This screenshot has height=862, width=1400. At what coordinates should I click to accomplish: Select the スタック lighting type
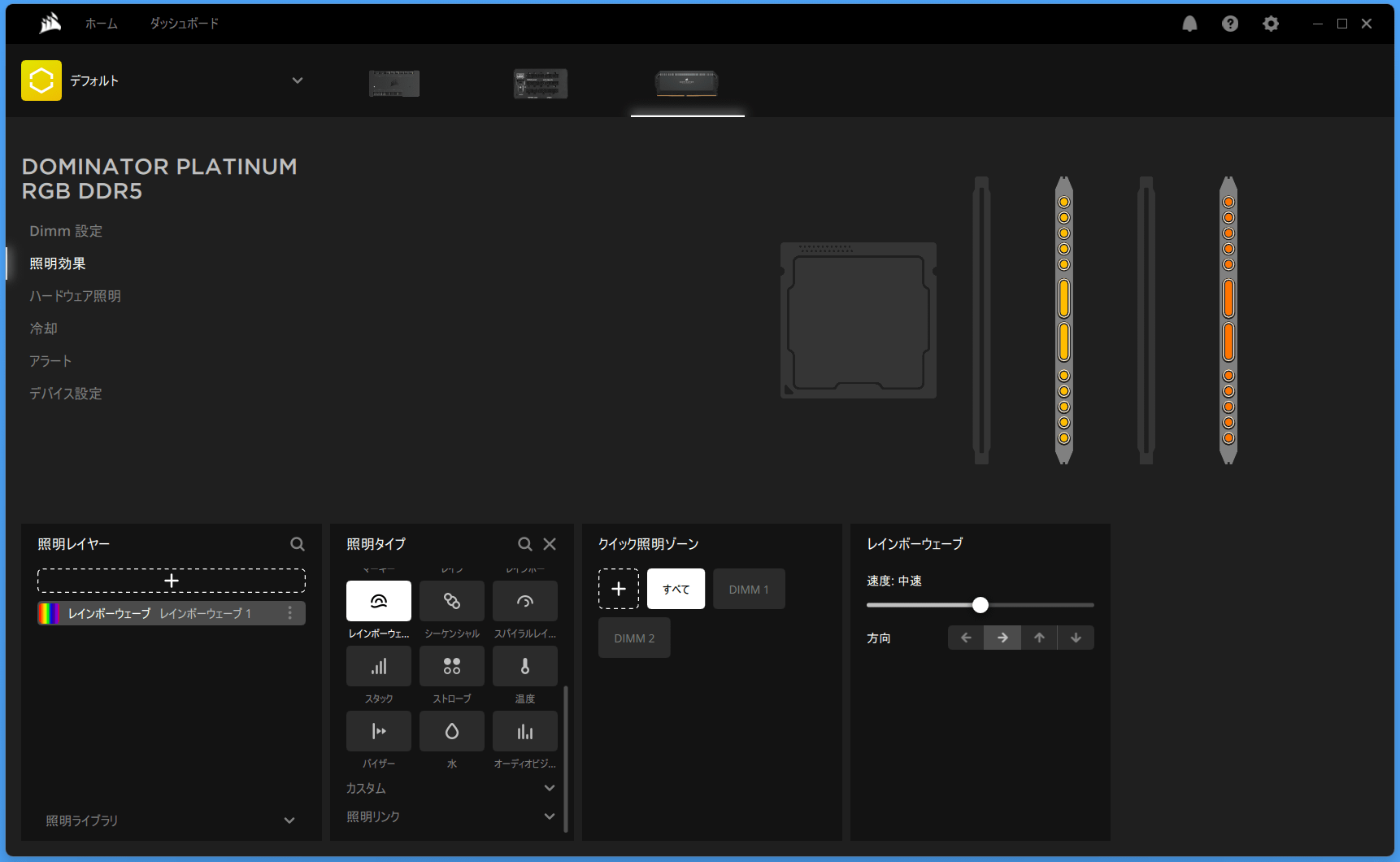[379, 666]
